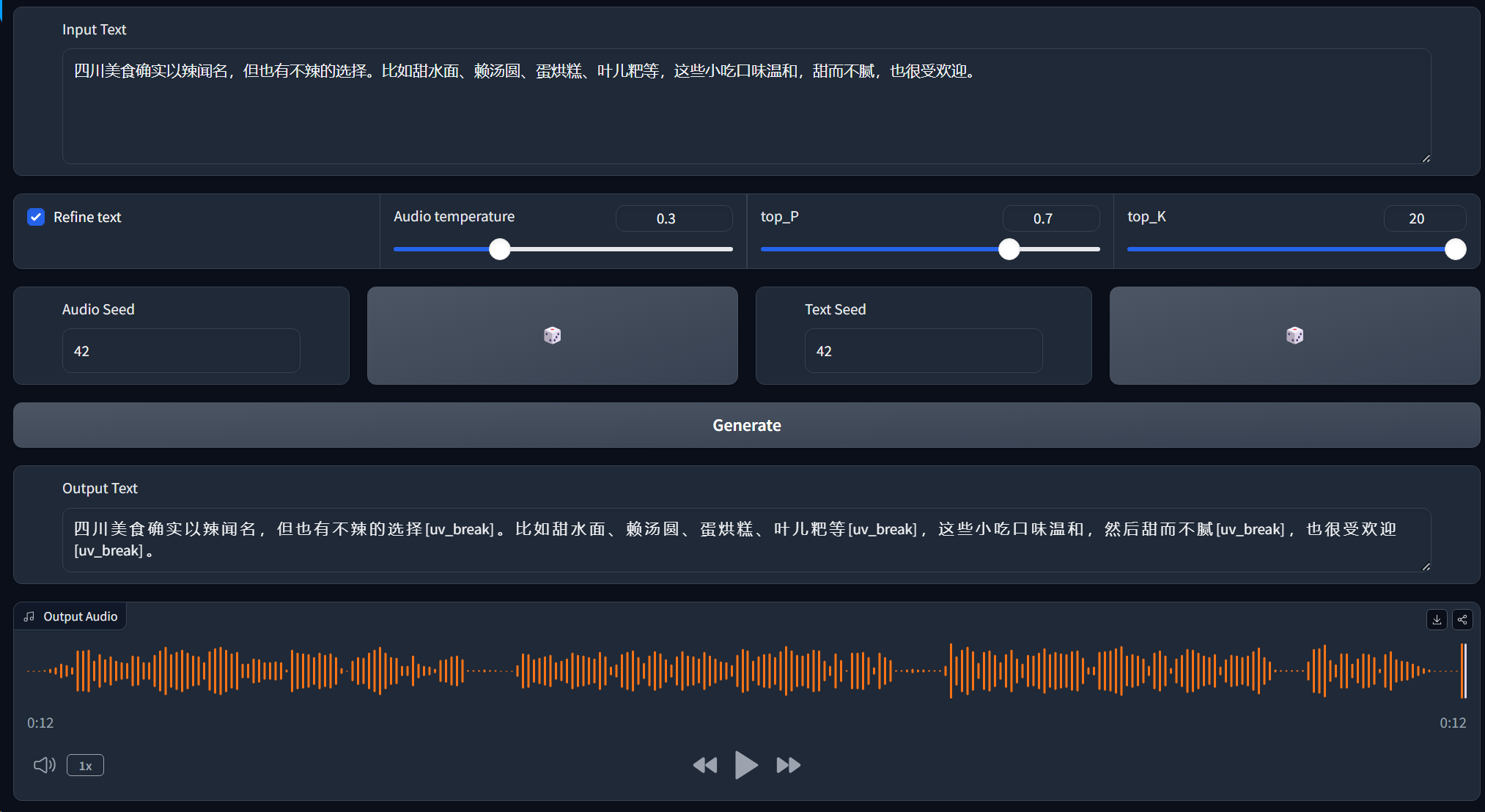
Task: Click the Audio Seed number field
Action: (x=181, y=351)
